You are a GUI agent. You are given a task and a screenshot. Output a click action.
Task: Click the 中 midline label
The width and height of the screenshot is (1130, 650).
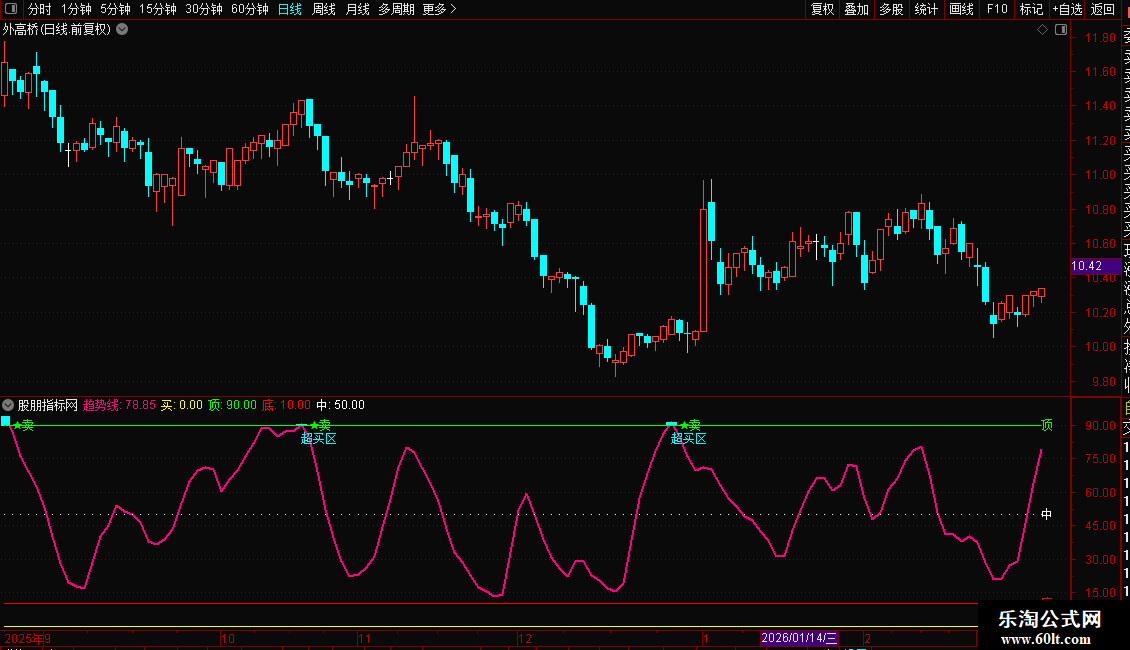[x=1046, y=514]
